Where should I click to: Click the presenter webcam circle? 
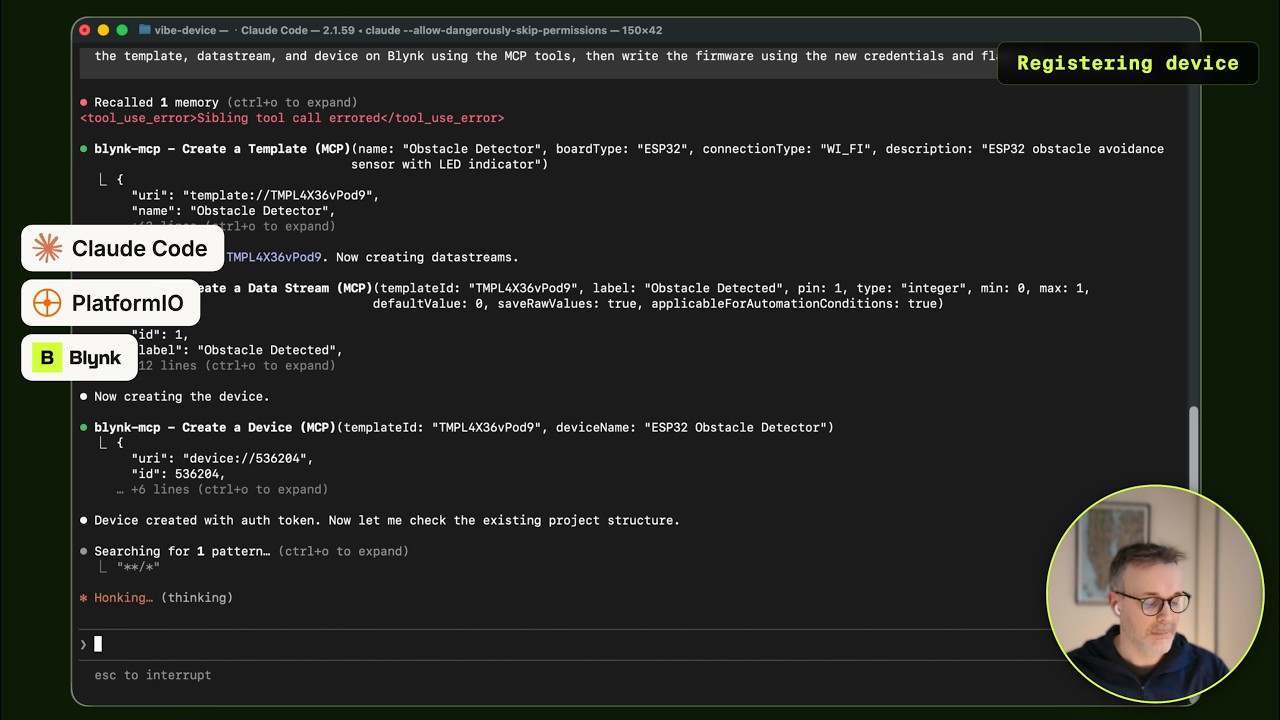(1155, 593)
